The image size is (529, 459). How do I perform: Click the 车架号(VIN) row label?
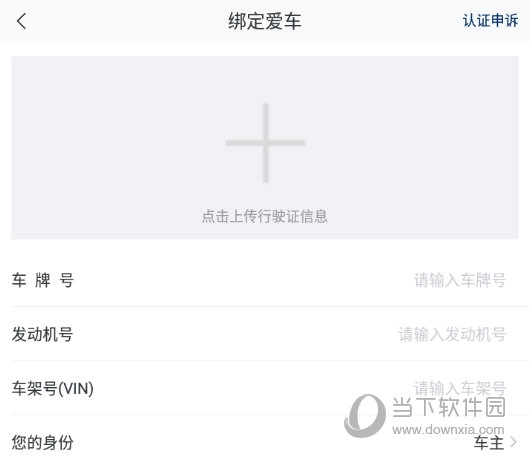click(53, 388)
